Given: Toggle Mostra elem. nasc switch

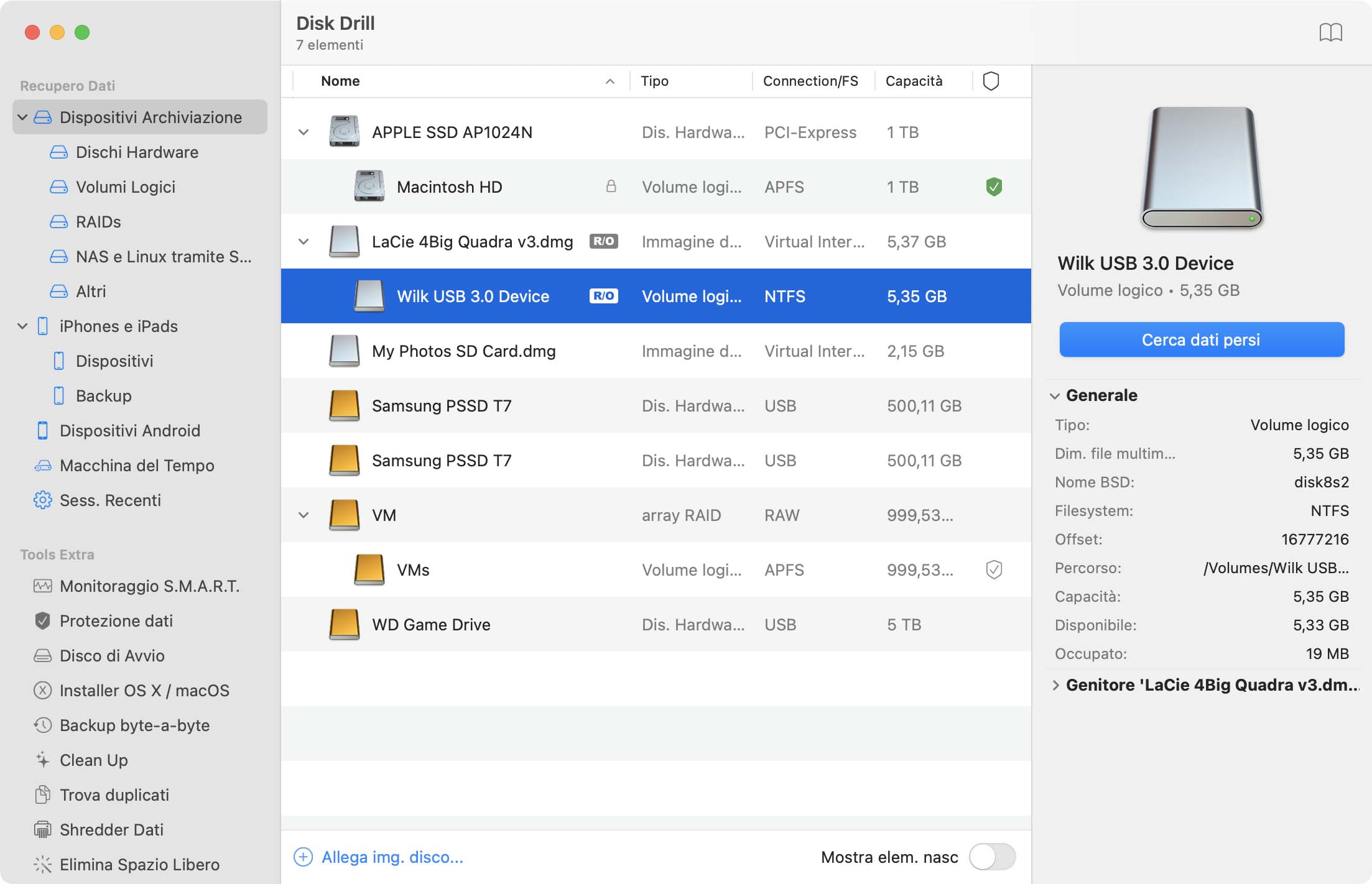Looking at the screenshot, I should pos(992,857).
